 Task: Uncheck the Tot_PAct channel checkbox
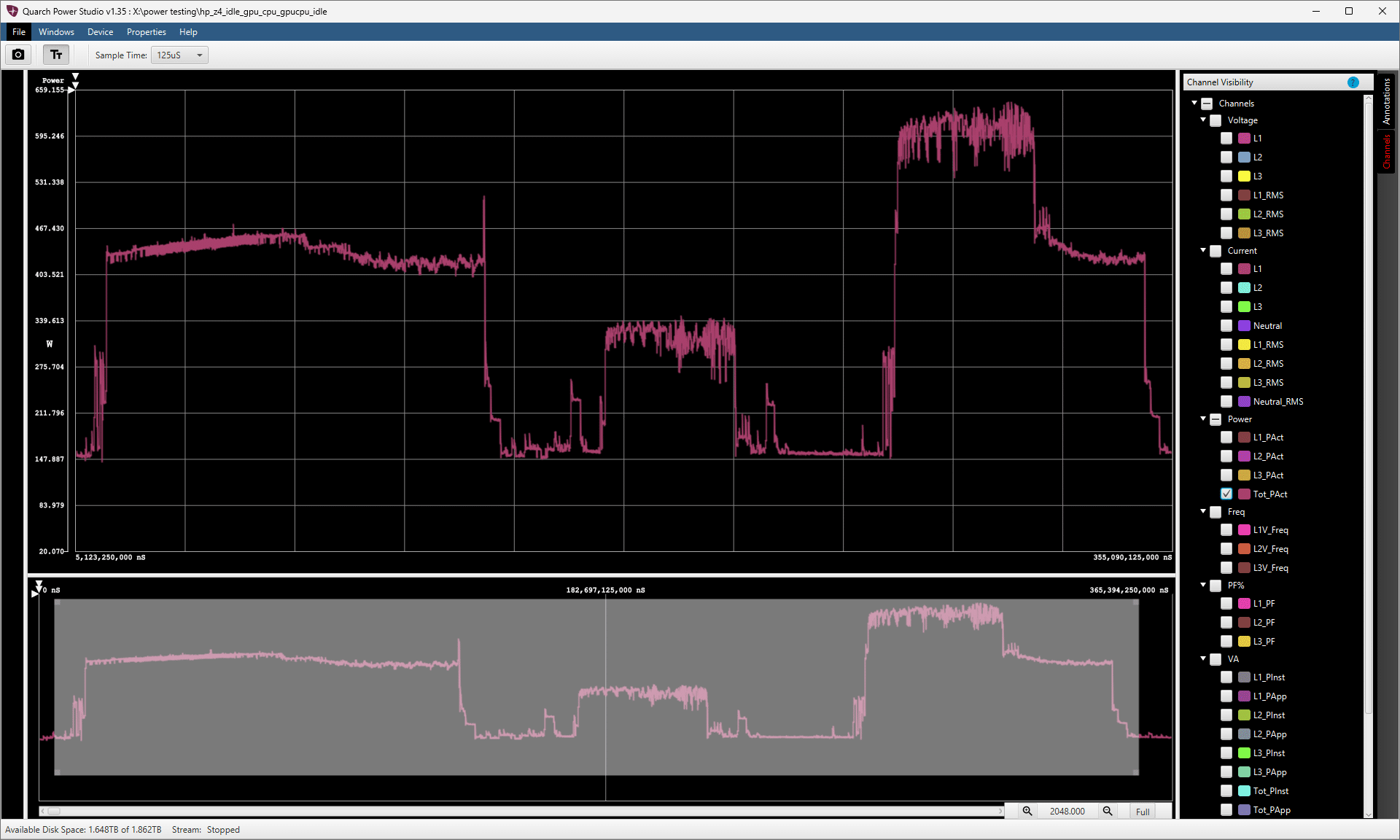point(1226,494)
